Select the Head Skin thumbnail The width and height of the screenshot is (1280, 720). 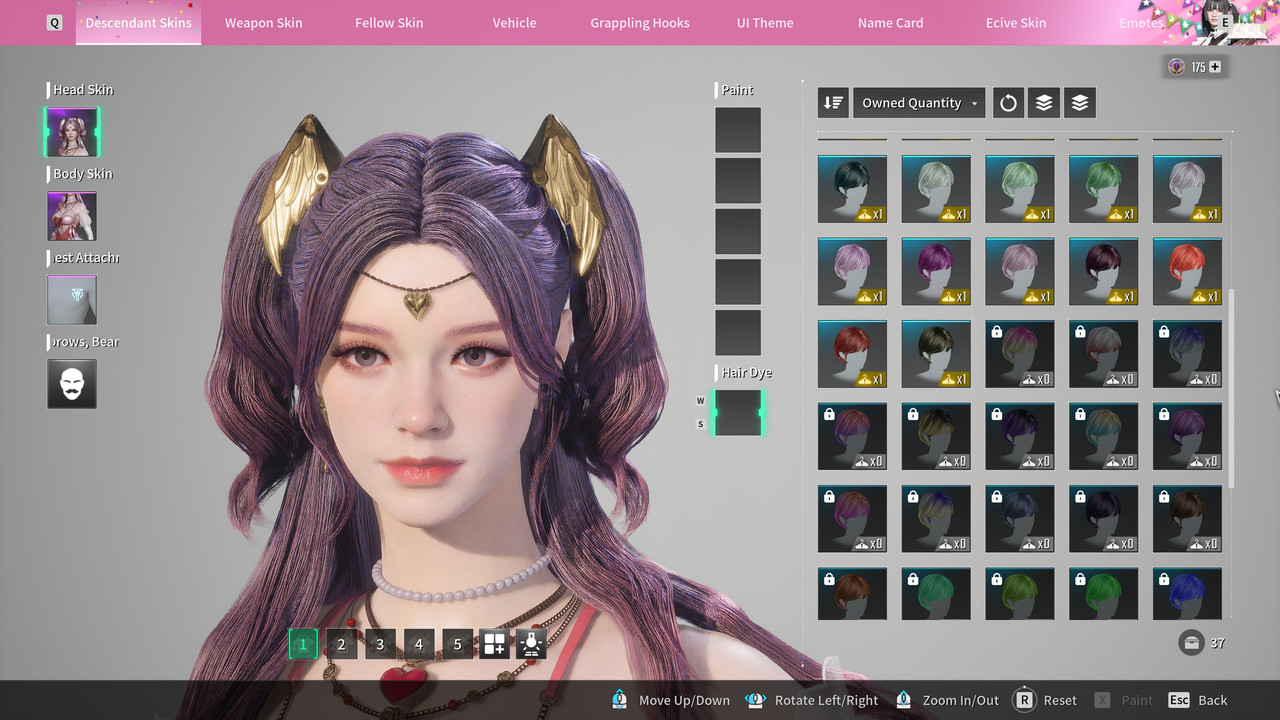pyautogui.click(x=72, y=132)
